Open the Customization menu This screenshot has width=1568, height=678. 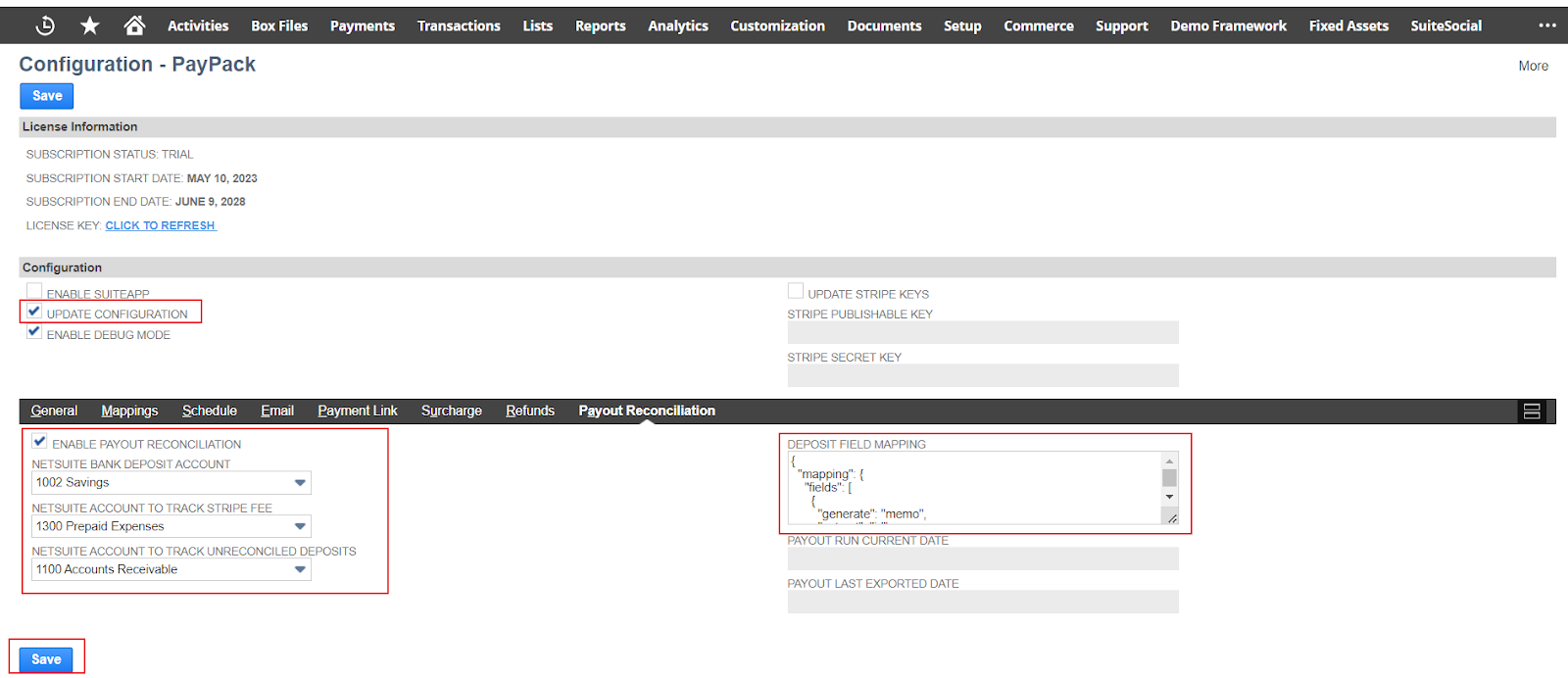click(x=778, y=25)
